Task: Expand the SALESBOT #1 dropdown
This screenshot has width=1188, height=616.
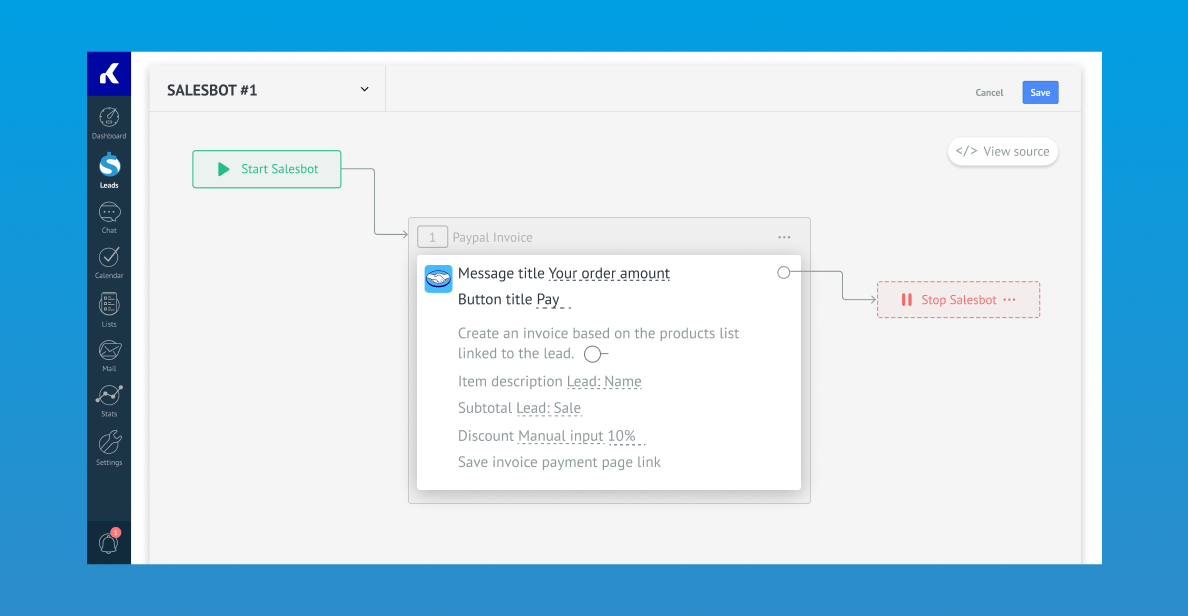Action: point(364,90)
